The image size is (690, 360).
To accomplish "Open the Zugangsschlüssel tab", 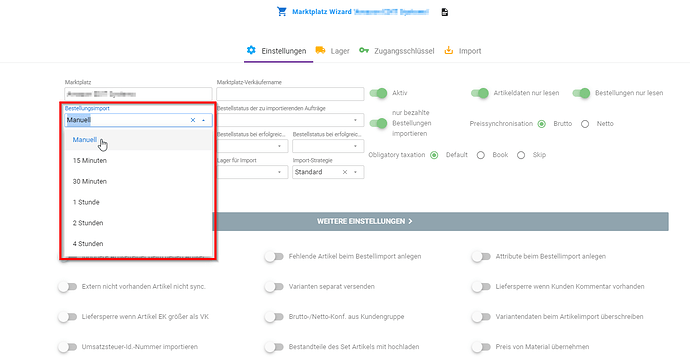I will (396, 51).
